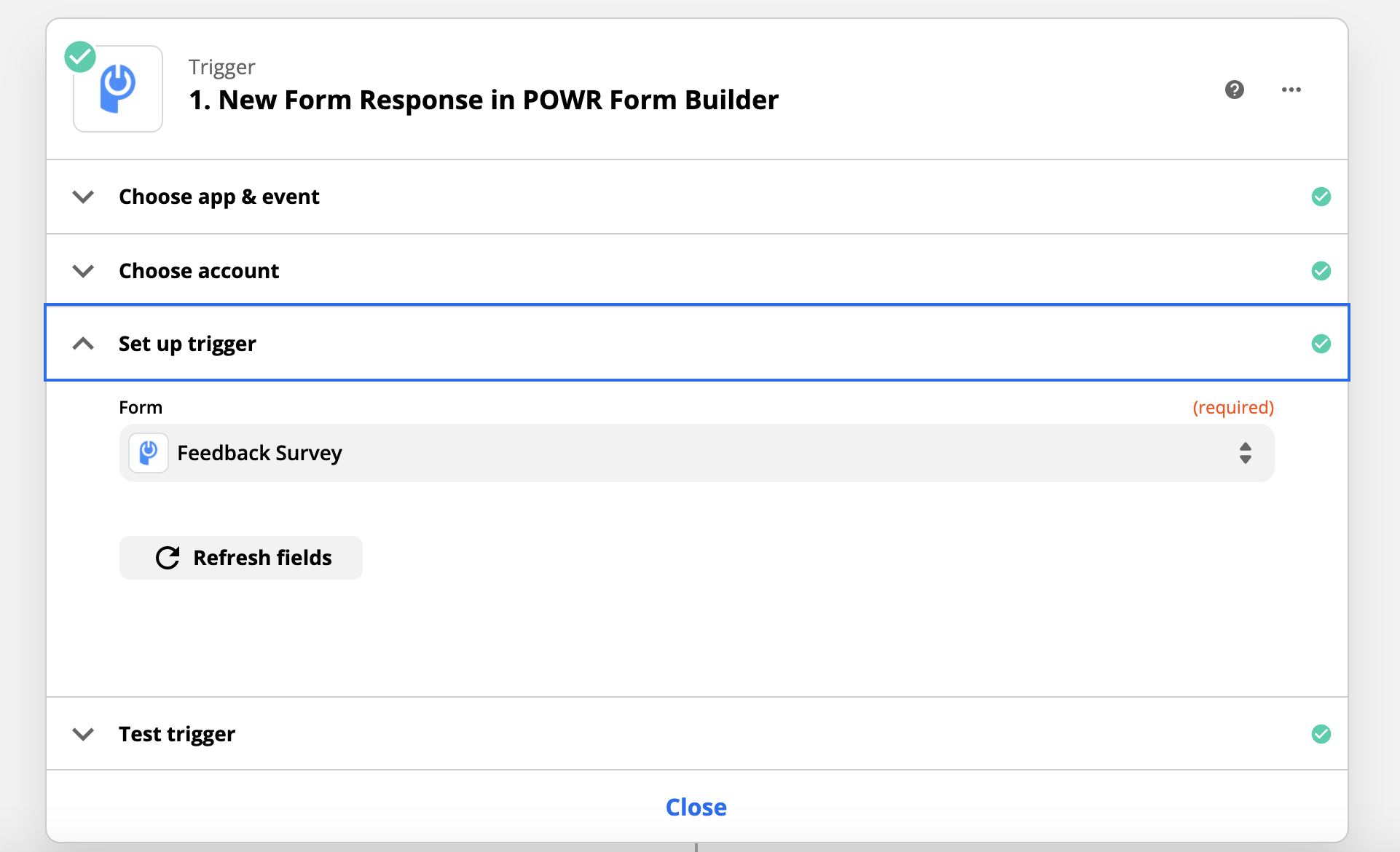Expand the Test trigger chevron

coord(84,734)
